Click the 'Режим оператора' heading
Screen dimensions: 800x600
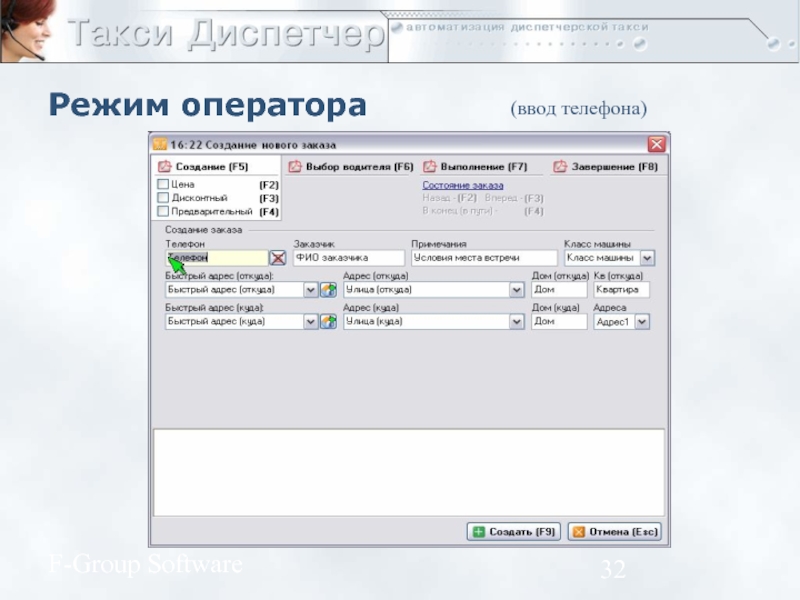[x=208, y=105]
